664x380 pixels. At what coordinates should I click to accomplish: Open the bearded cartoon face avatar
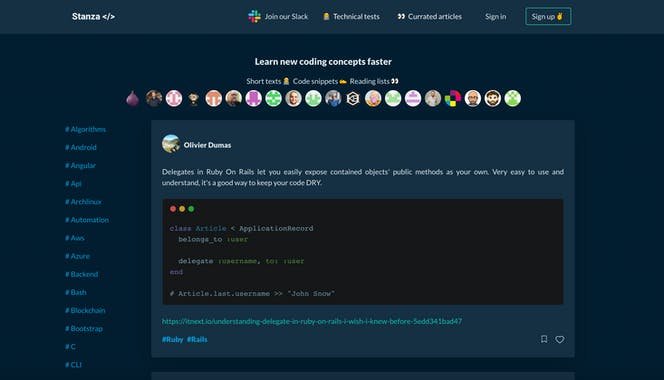tap(492, 98)
